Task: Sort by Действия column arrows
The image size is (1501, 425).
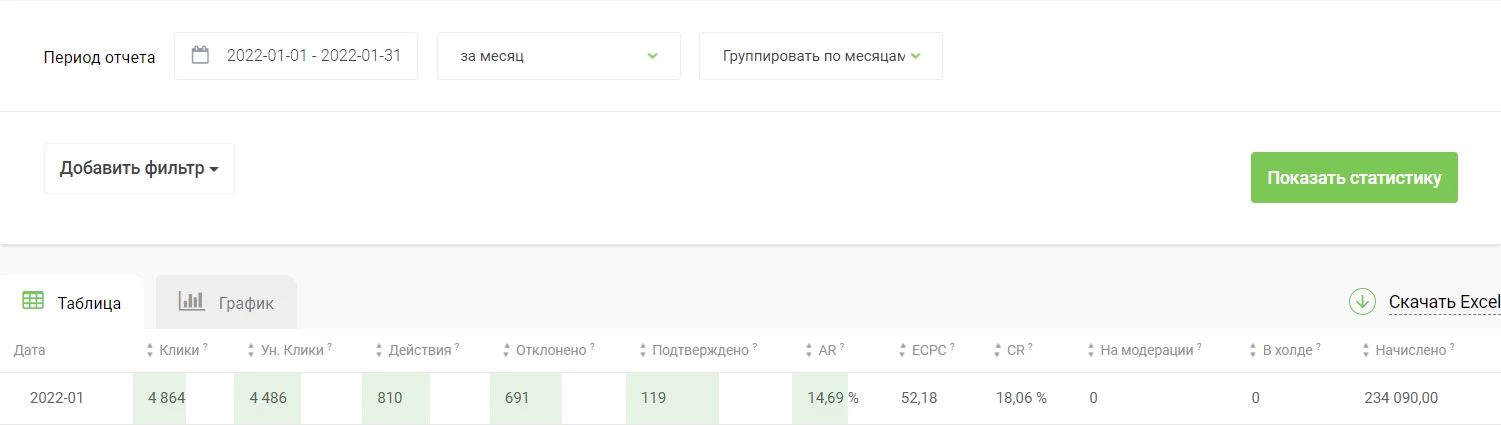Action: [379, 351]
